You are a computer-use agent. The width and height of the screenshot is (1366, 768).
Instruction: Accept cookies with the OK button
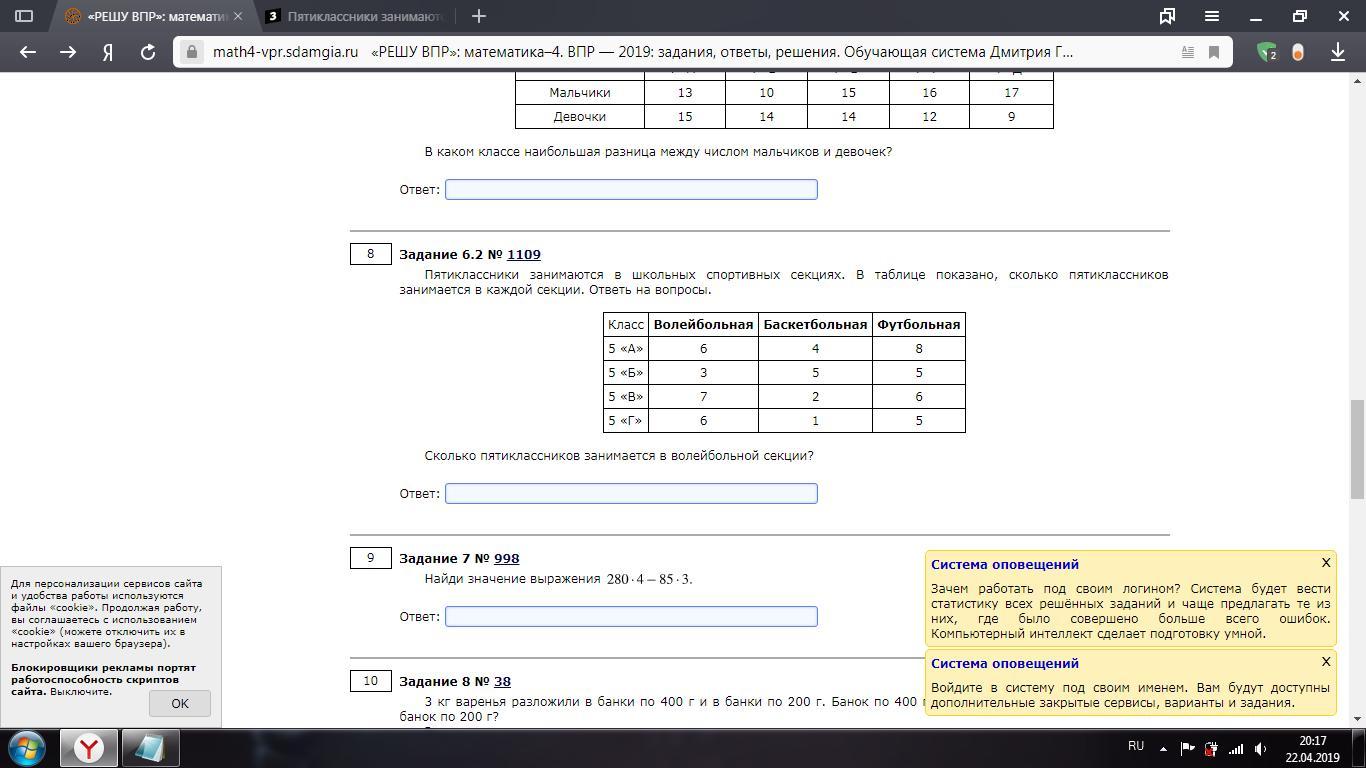tap(180, 703)
